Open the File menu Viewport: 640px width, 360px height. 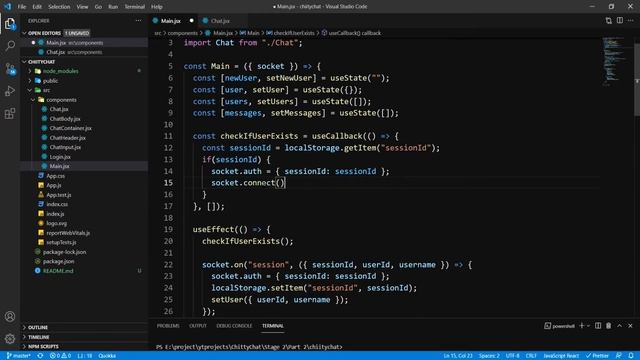(x=22, y=7)
